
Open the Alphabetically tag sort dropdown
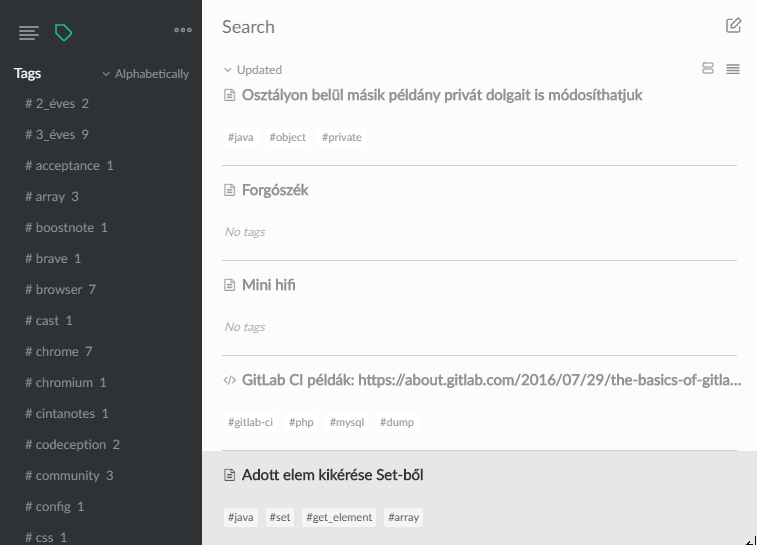click(x=145, y=74)
